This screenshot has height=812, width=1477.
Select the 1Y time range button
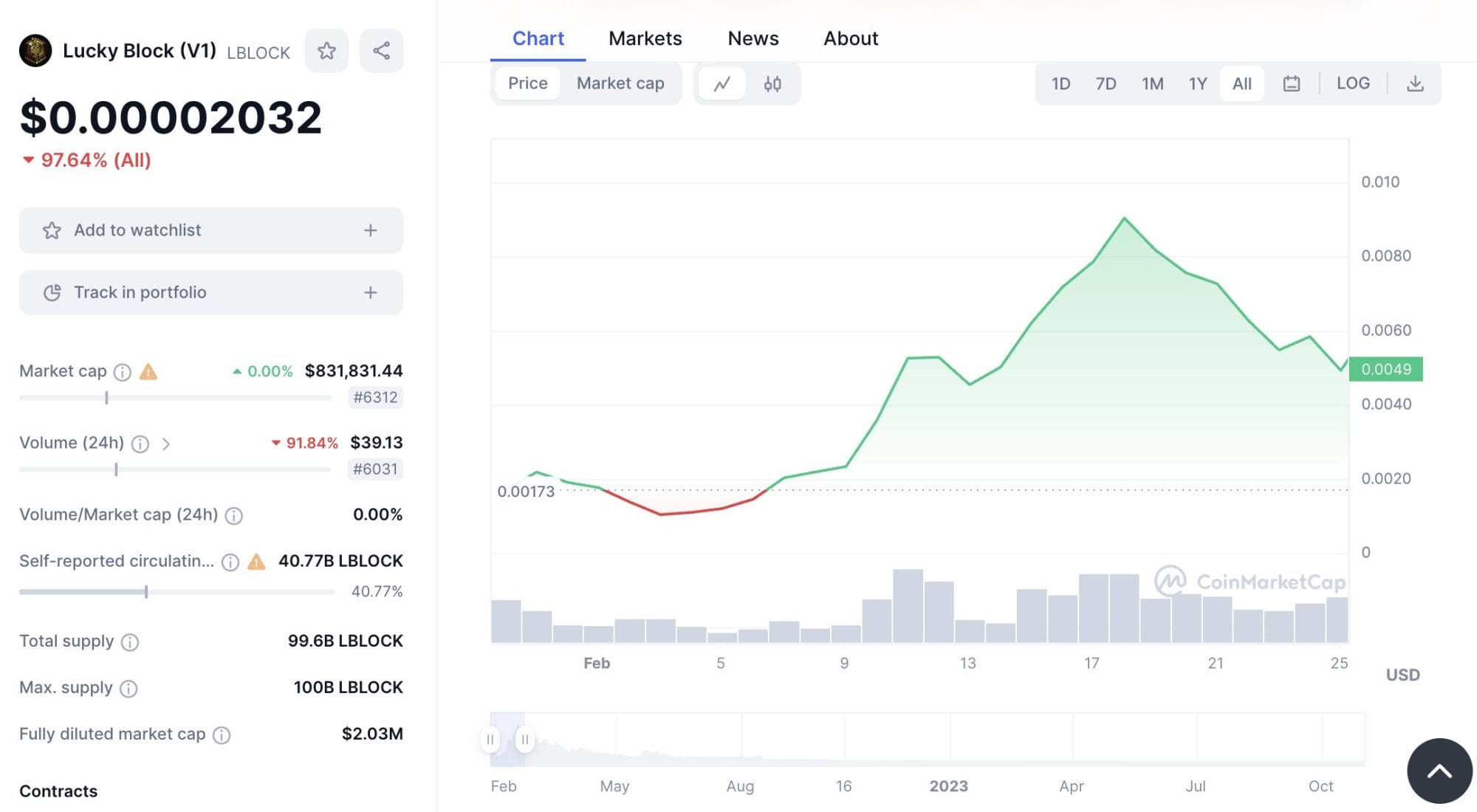pyautogui.click(x=1197, y=83)
